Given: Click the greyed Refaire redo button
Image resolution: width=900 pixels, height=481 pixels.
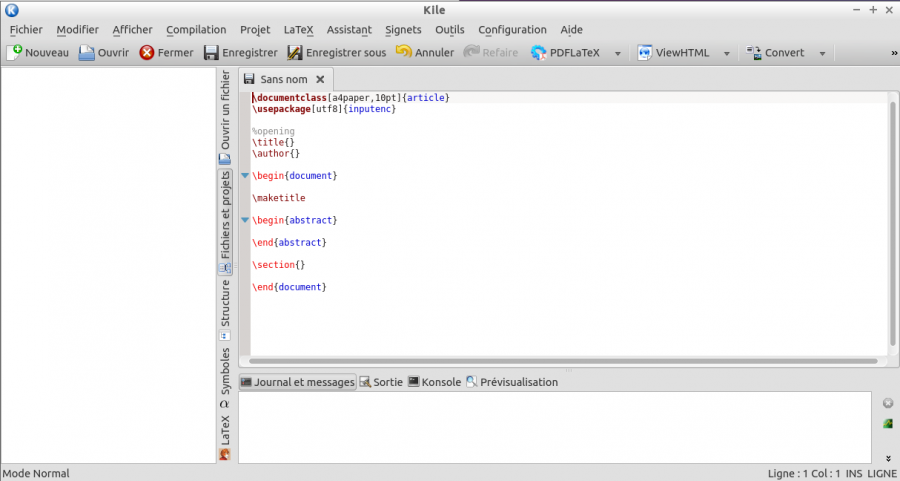Looking at the screenshot, I should (x=491, y=53).
